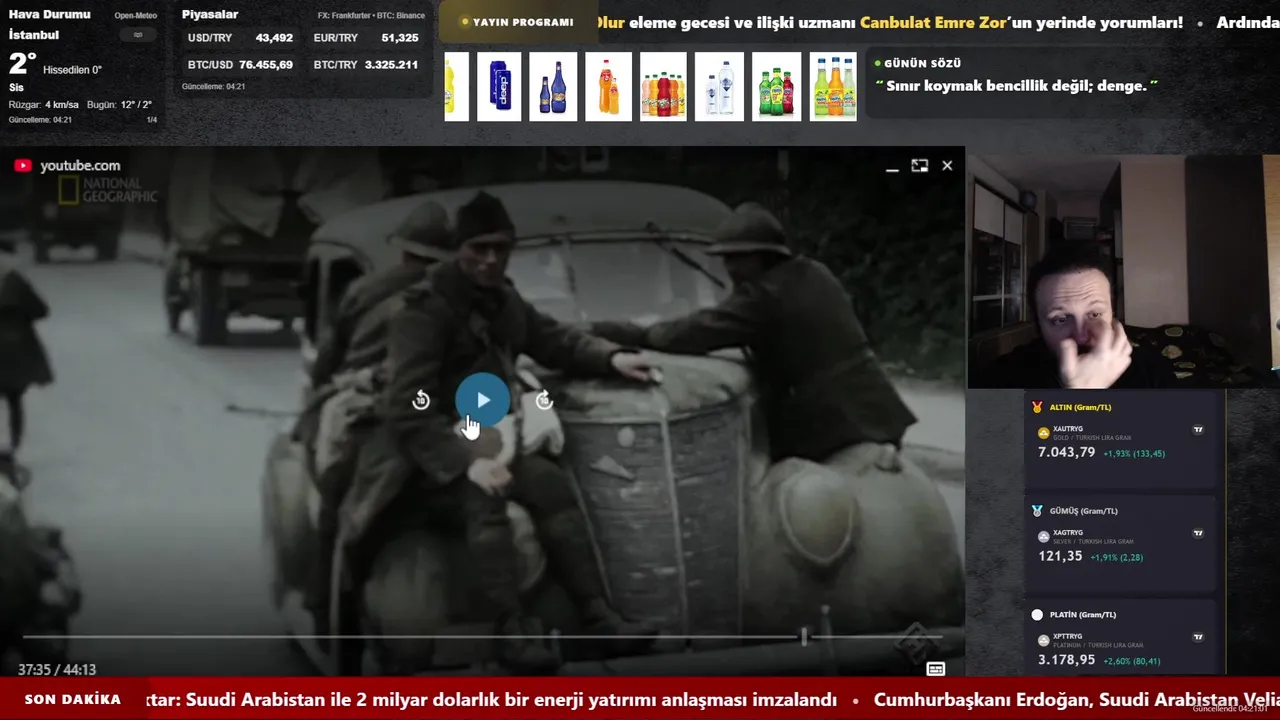Open TradingView logo on XPTTRYG card

coord(1198,637)
